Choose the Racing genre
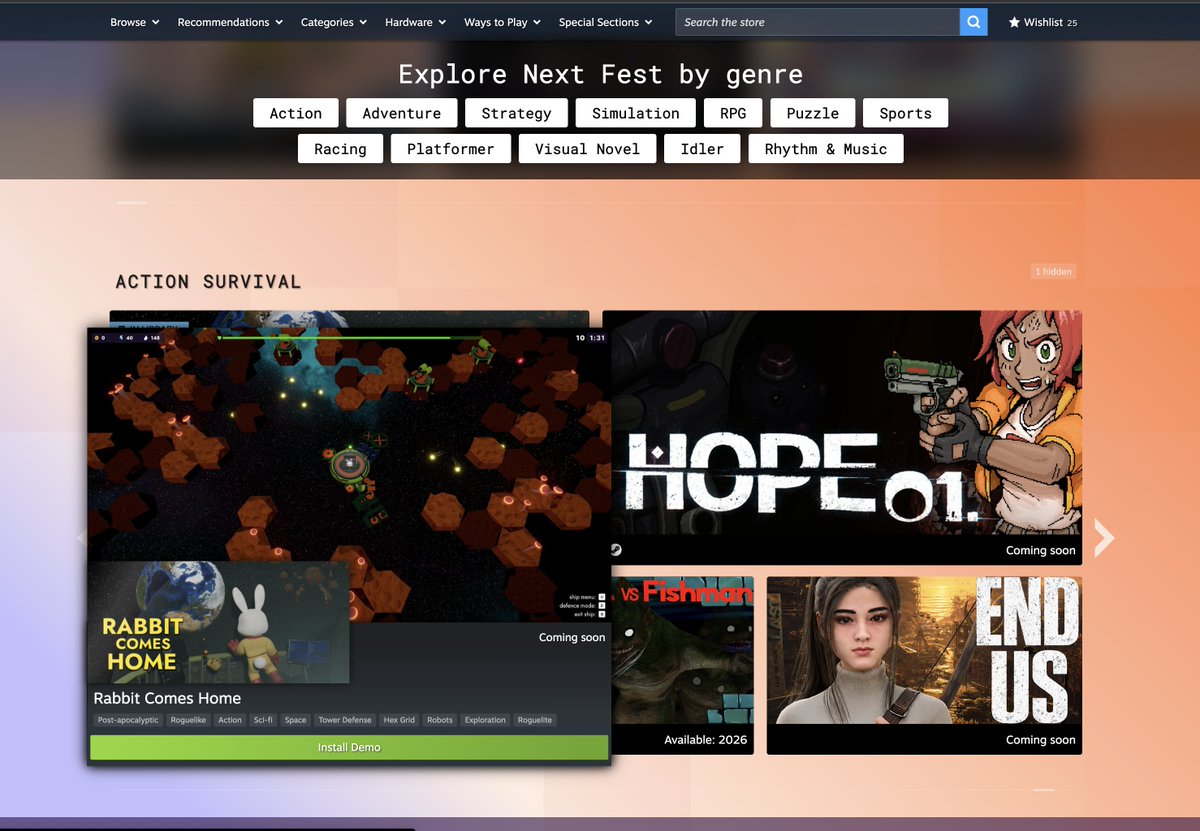Image resolution: width=1200 pixels, height=831 pixels. point(340,149)
